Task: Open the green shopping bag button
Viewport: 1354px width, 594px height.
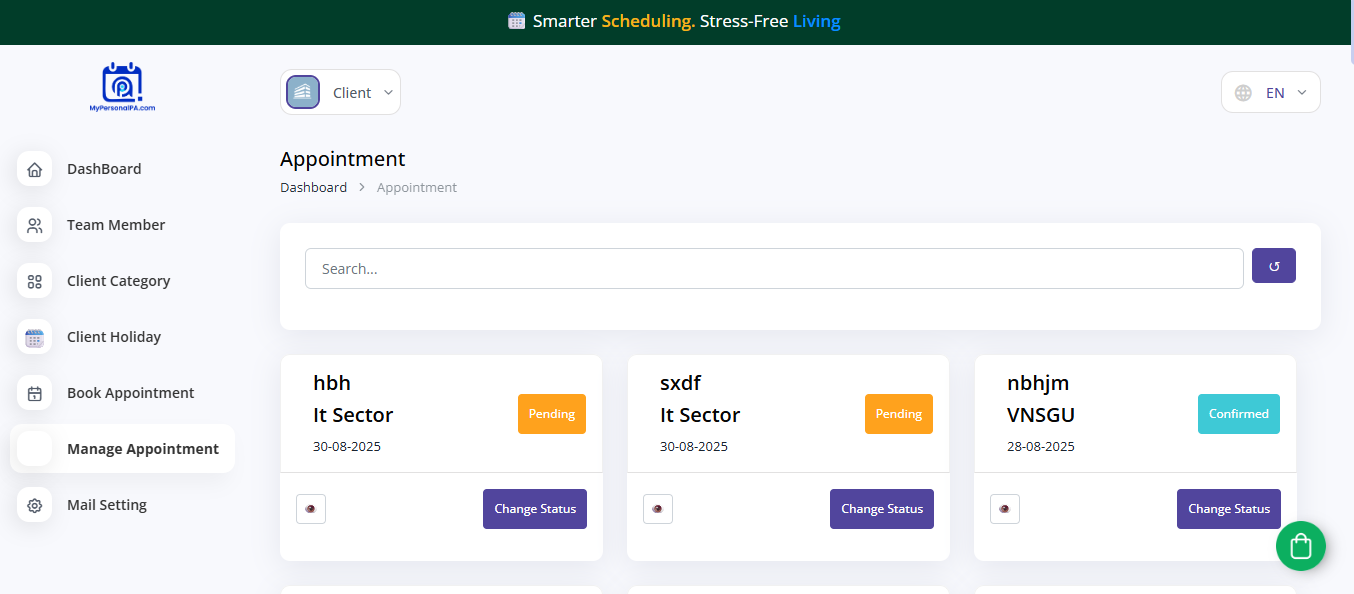Action: (1300, 546)
